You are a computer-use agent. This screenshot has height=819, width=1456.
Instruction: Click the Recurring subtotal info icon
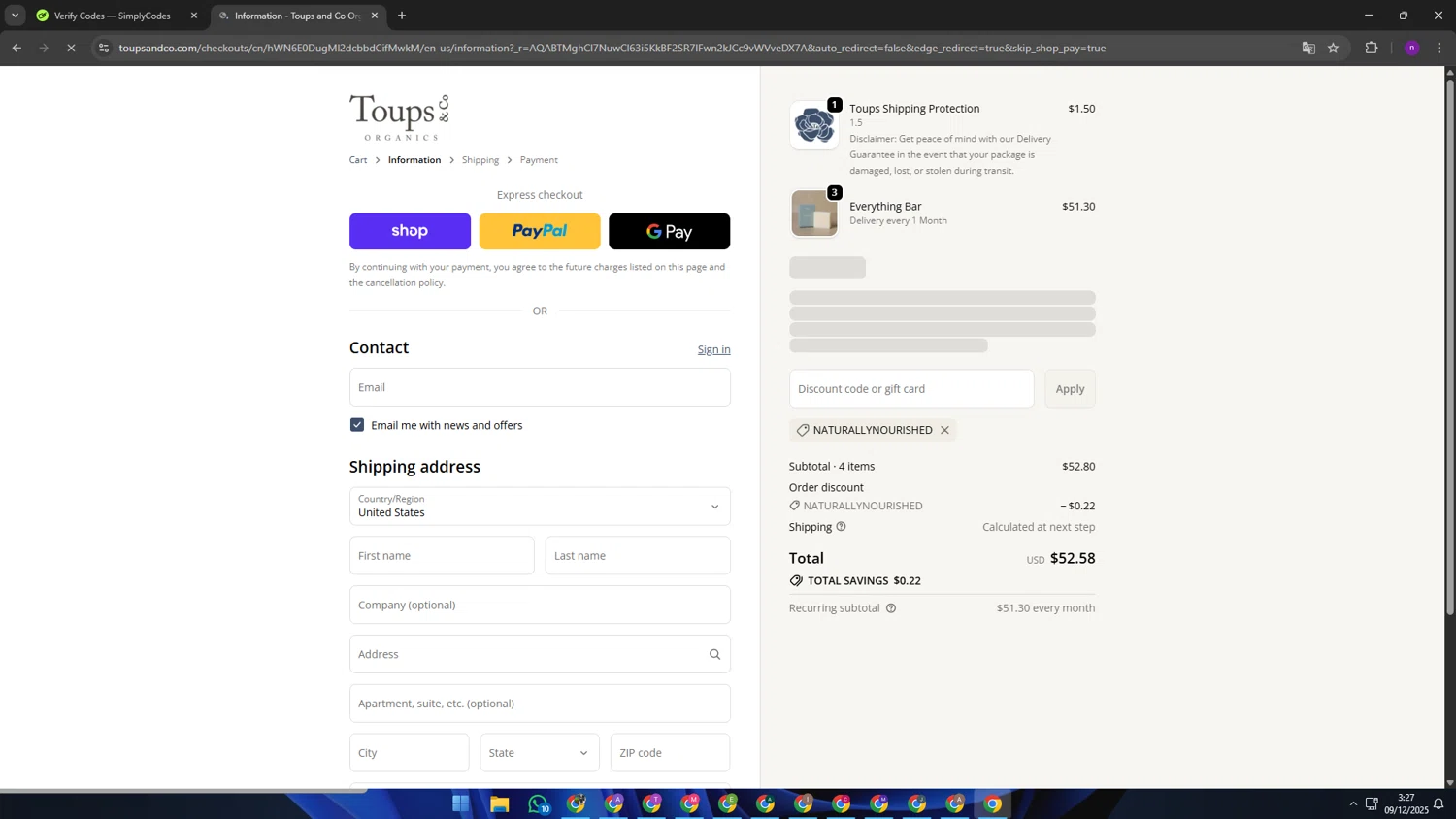tap(891, 608)
